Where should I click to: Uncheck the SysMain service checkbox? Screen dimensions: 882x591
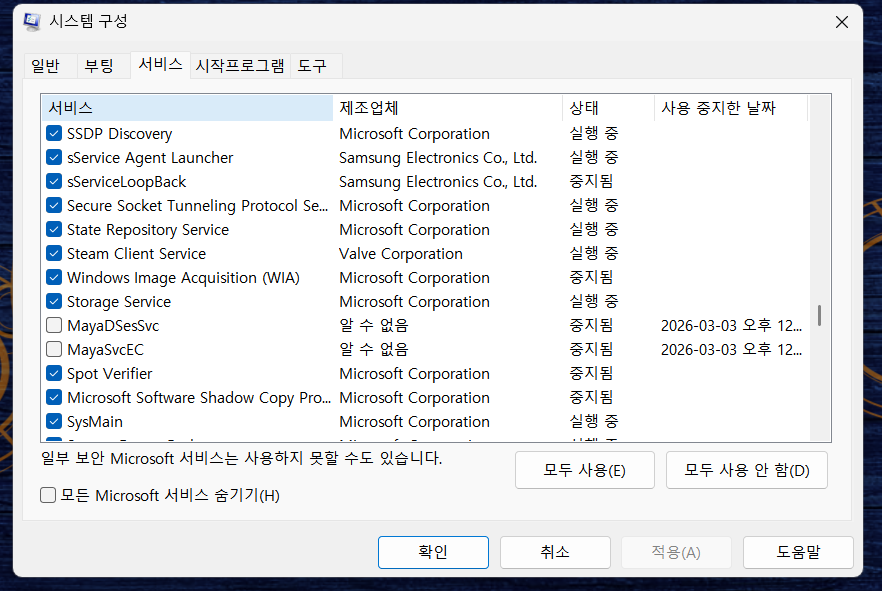coord(54,421)
